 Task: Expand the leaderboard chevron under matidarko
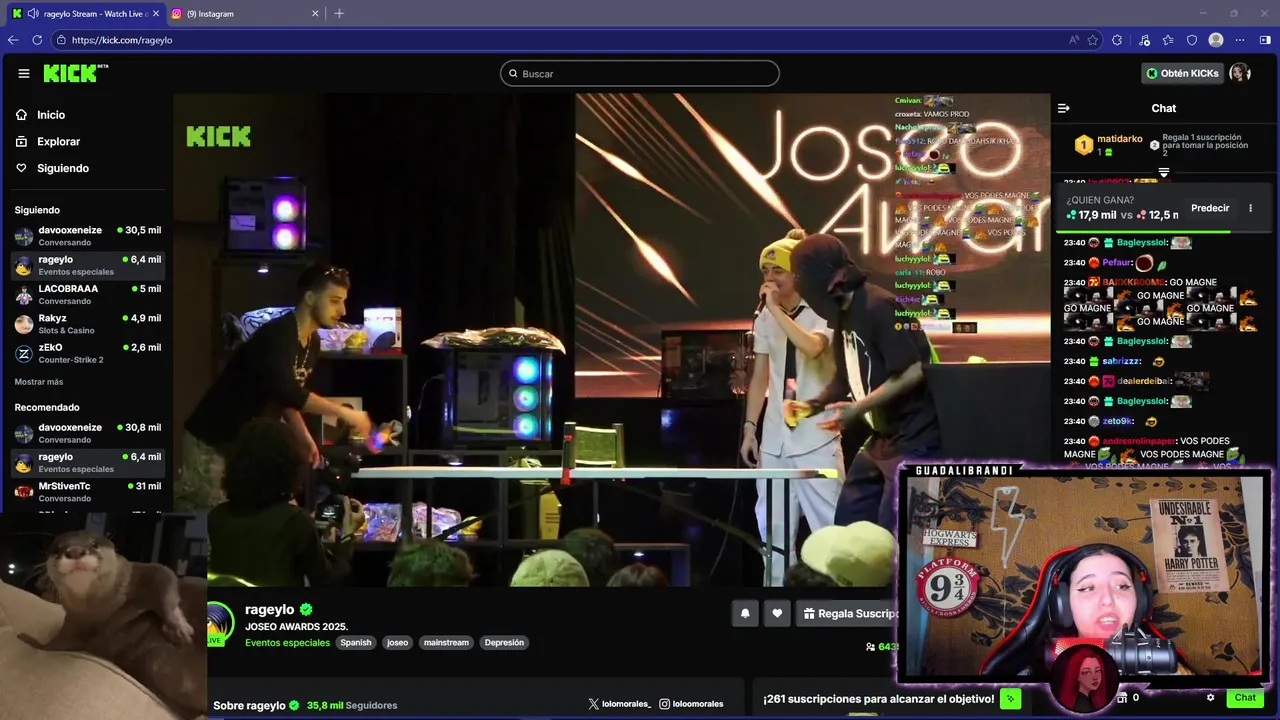pyautogui.click(x=1163, y=172)
